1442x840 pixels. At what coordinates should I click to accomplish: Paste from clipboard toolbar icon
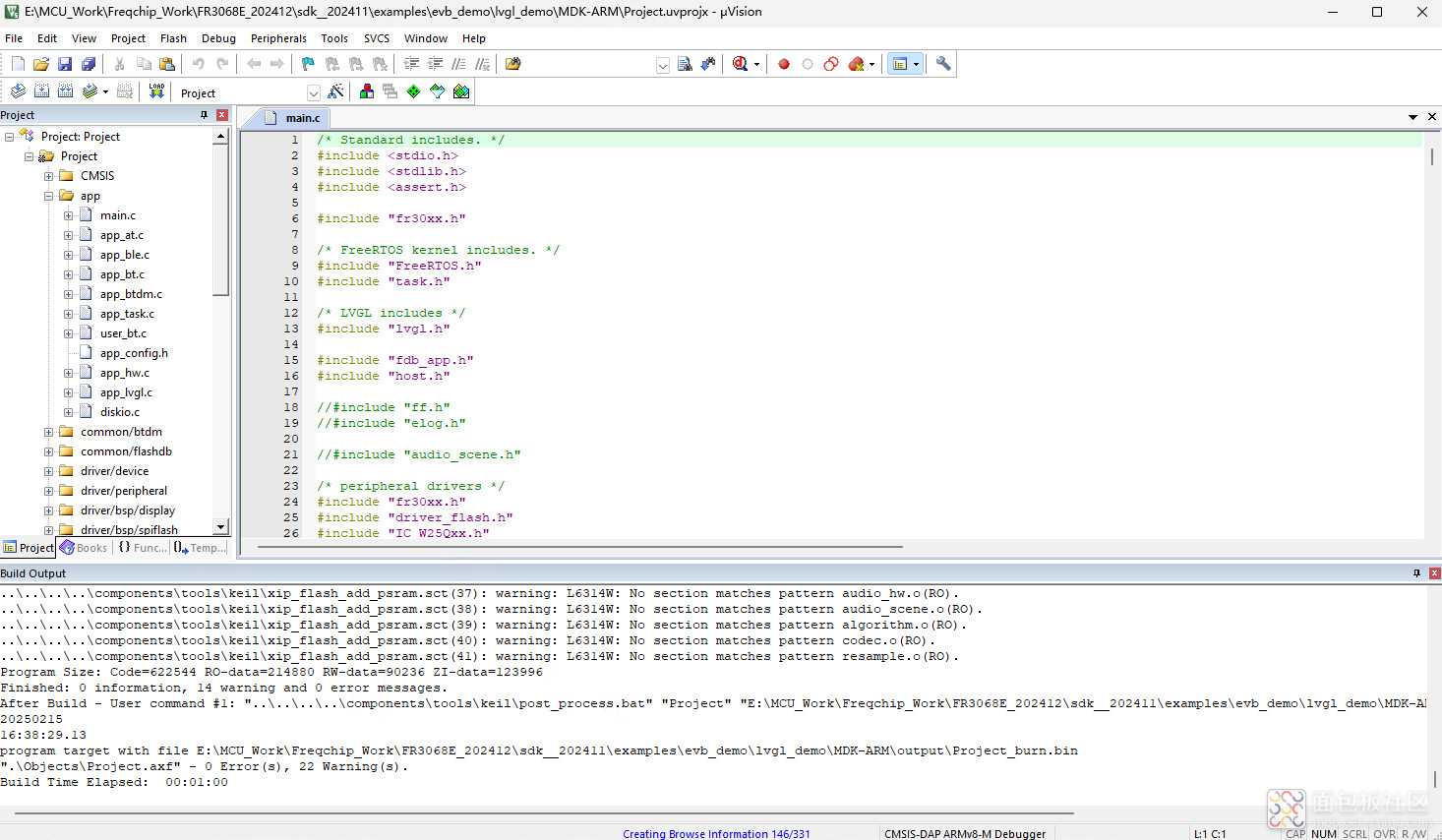point(167,64)
